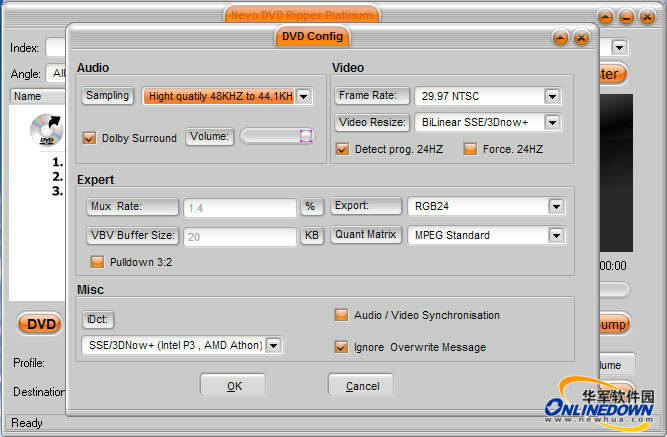This screenshot has width=667, height=437.
Task: Click the MPEG Standard matrix value
Action: (x=452, y=235)
